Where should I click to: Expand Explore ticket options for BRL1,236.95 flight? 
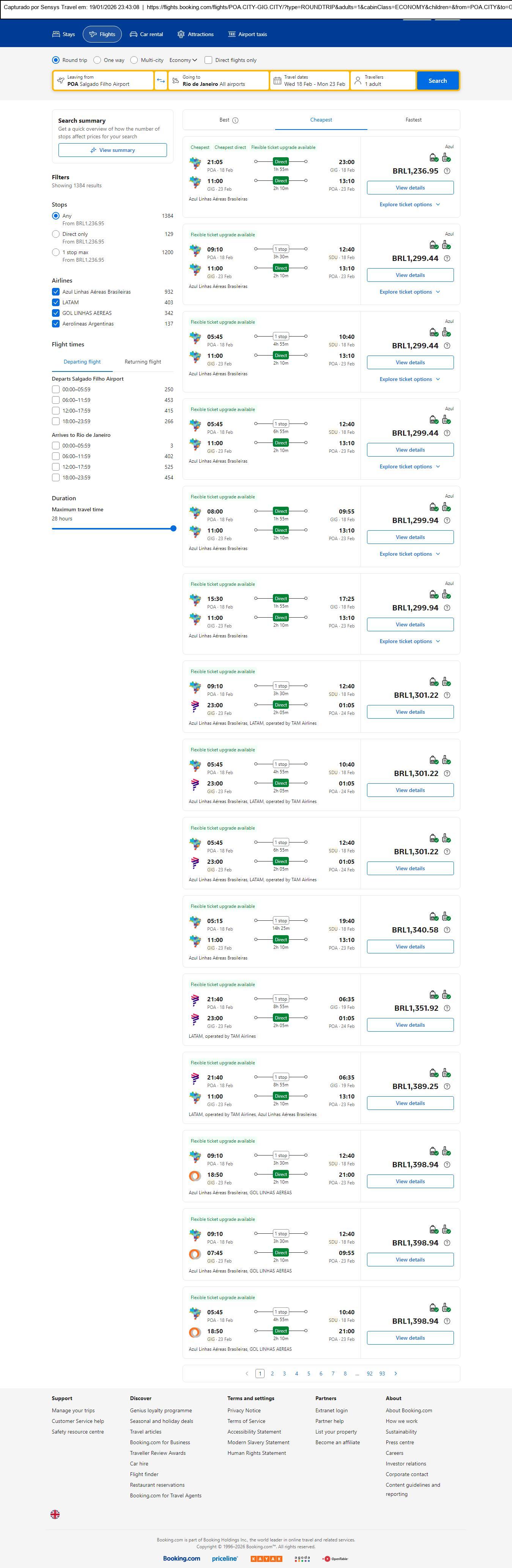click(x=409, y=204)
